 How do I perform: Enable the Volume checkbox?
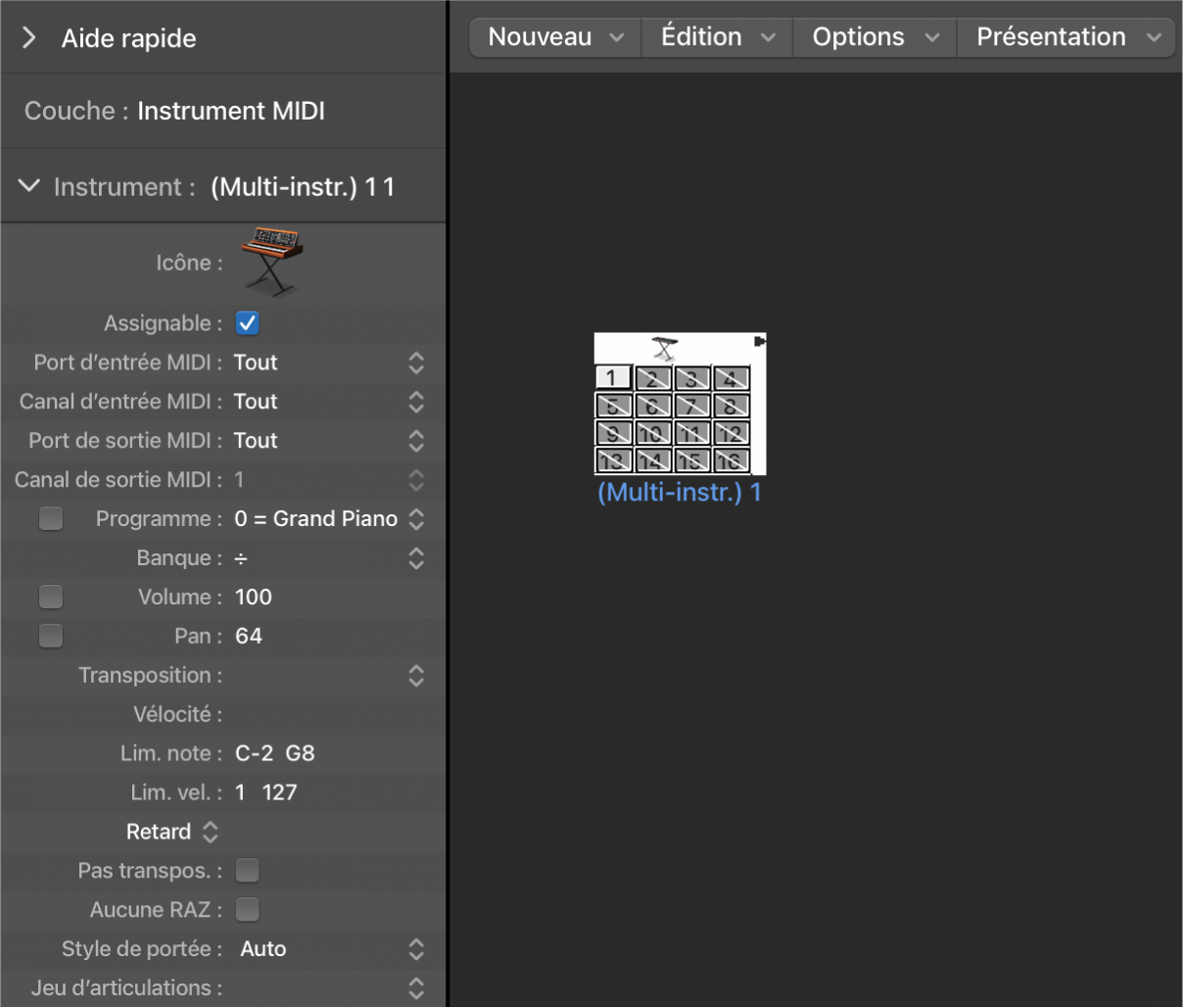(x=51, y=597)
